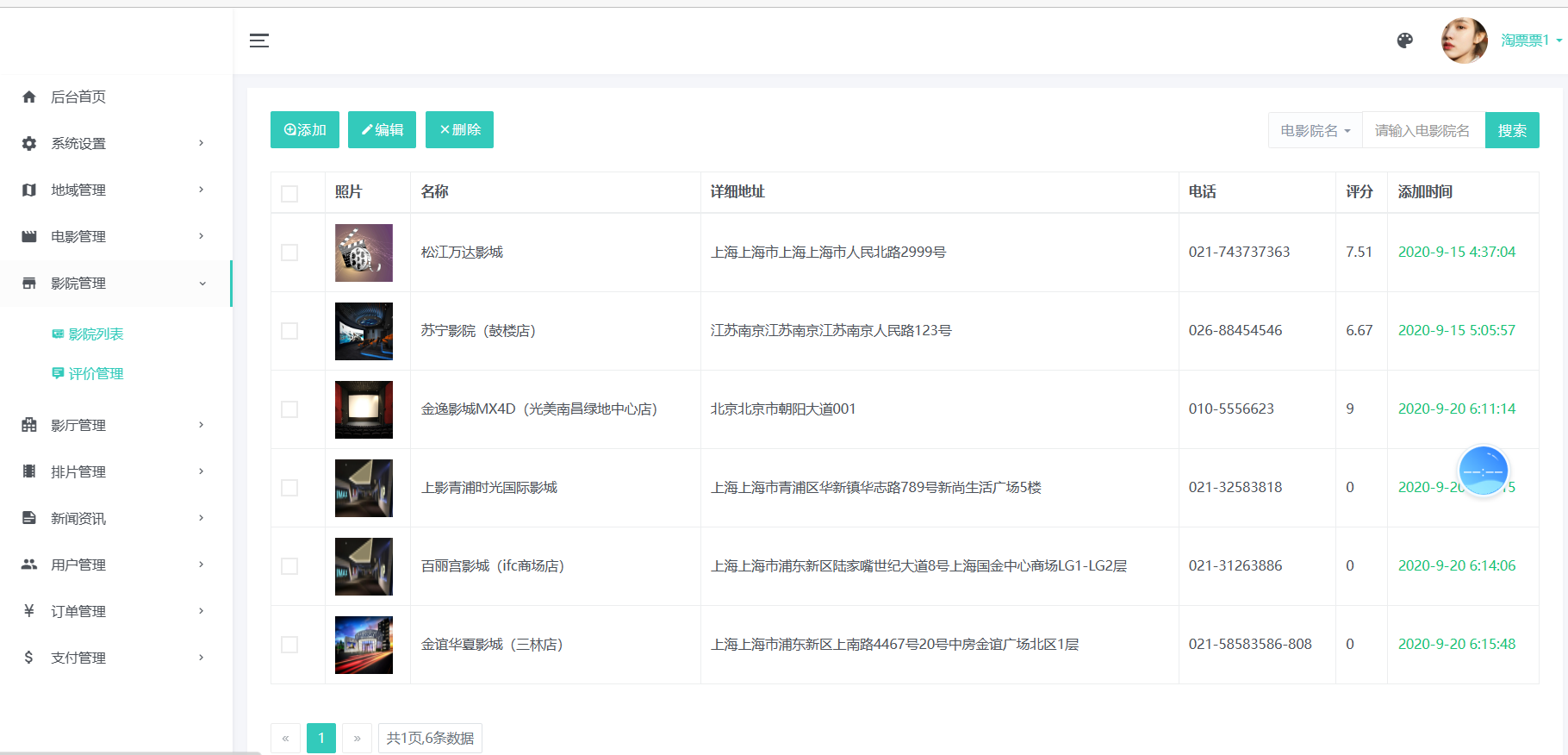Click the map icon beside 地域管理
The height and width of the screenshot is (755, 1568).
point(29,190)
